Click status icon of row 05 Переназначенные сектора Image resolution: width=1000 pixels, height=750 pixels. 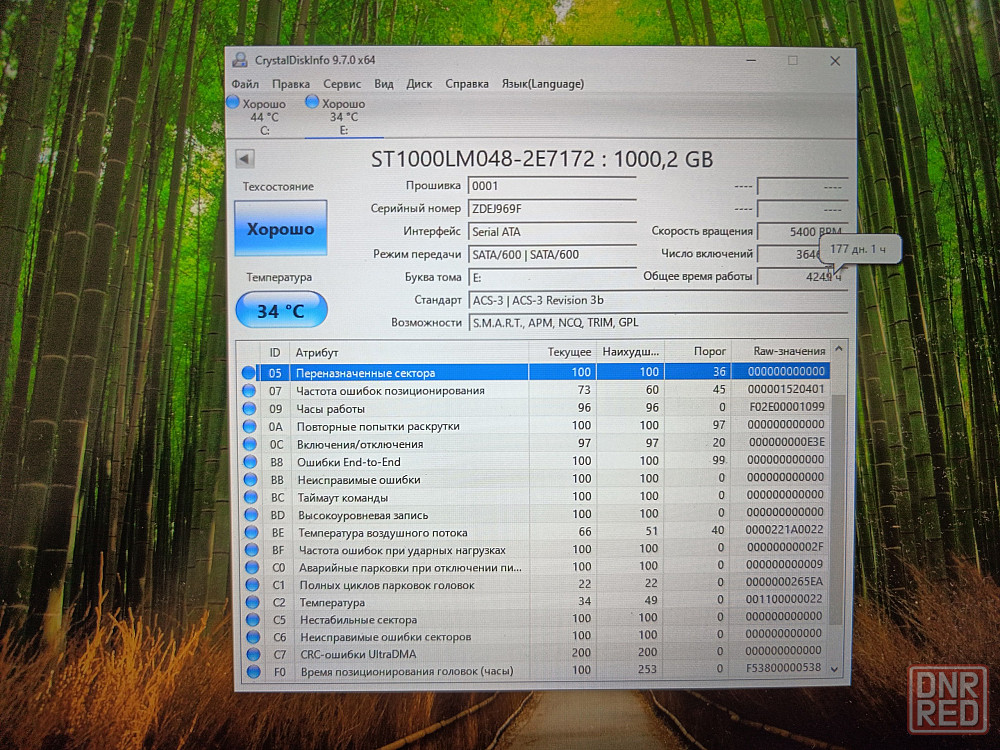248,373
